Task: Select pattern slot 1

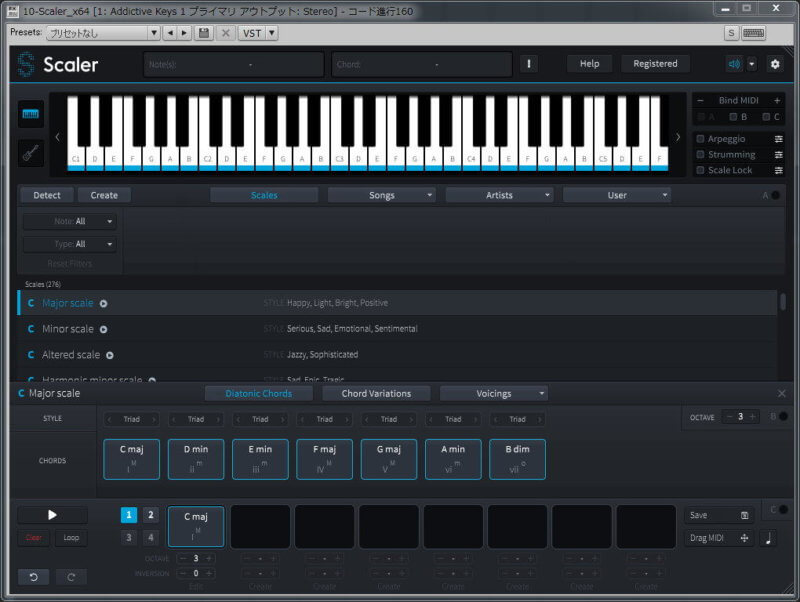Action: click(129, 515)
